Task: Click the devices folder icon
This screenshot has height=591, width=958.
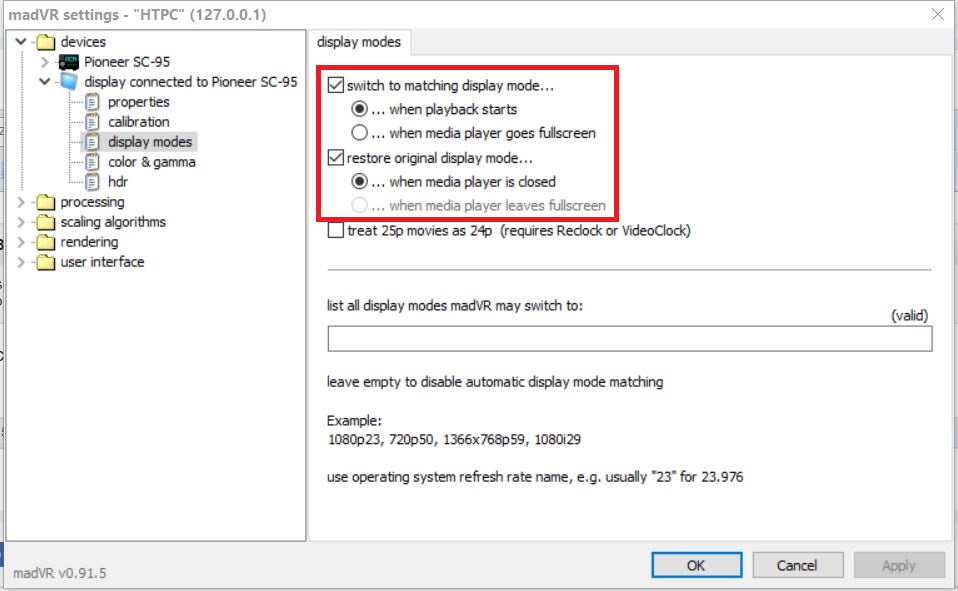Action: (x=45, y=42)
